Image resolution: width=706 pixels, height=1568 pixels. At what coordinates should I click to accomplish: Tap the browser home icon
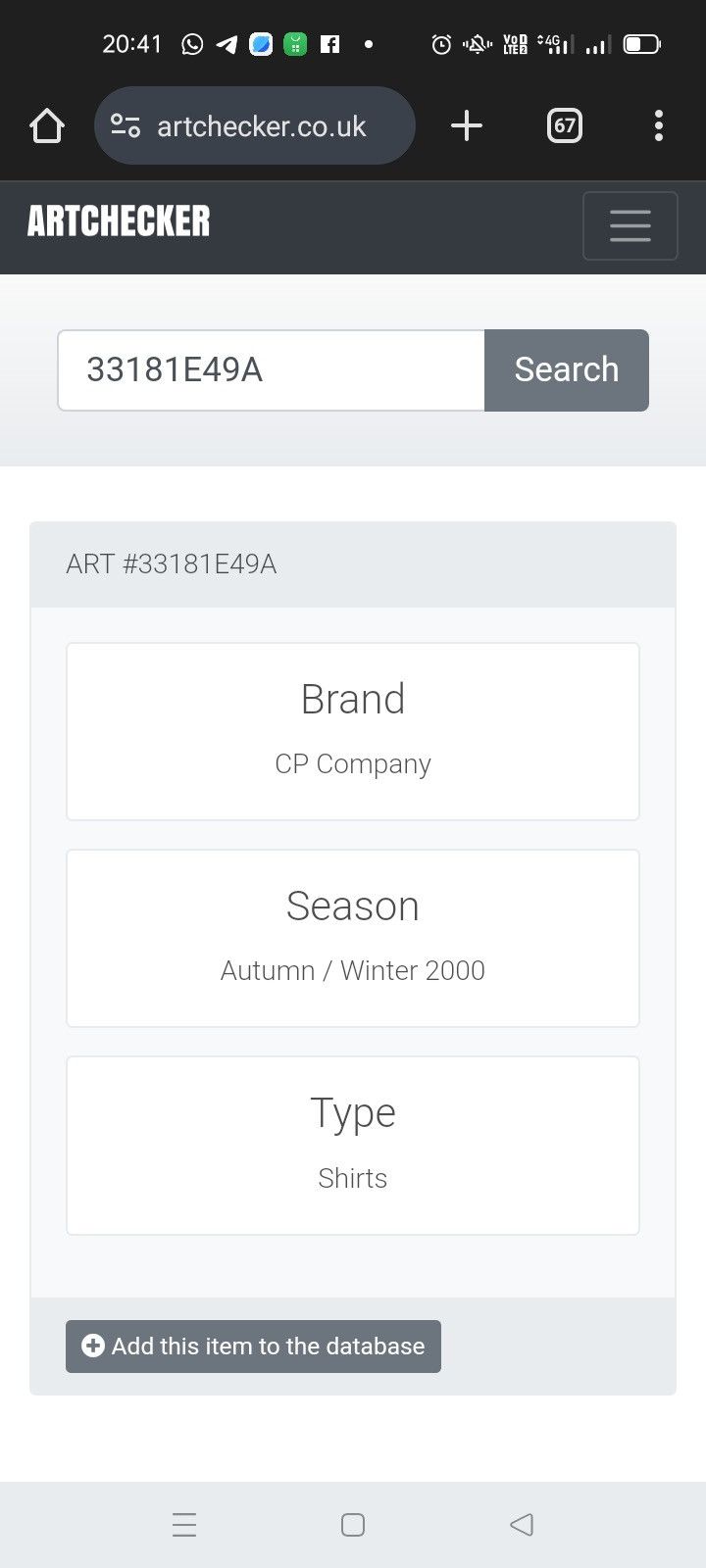point(47,126)
